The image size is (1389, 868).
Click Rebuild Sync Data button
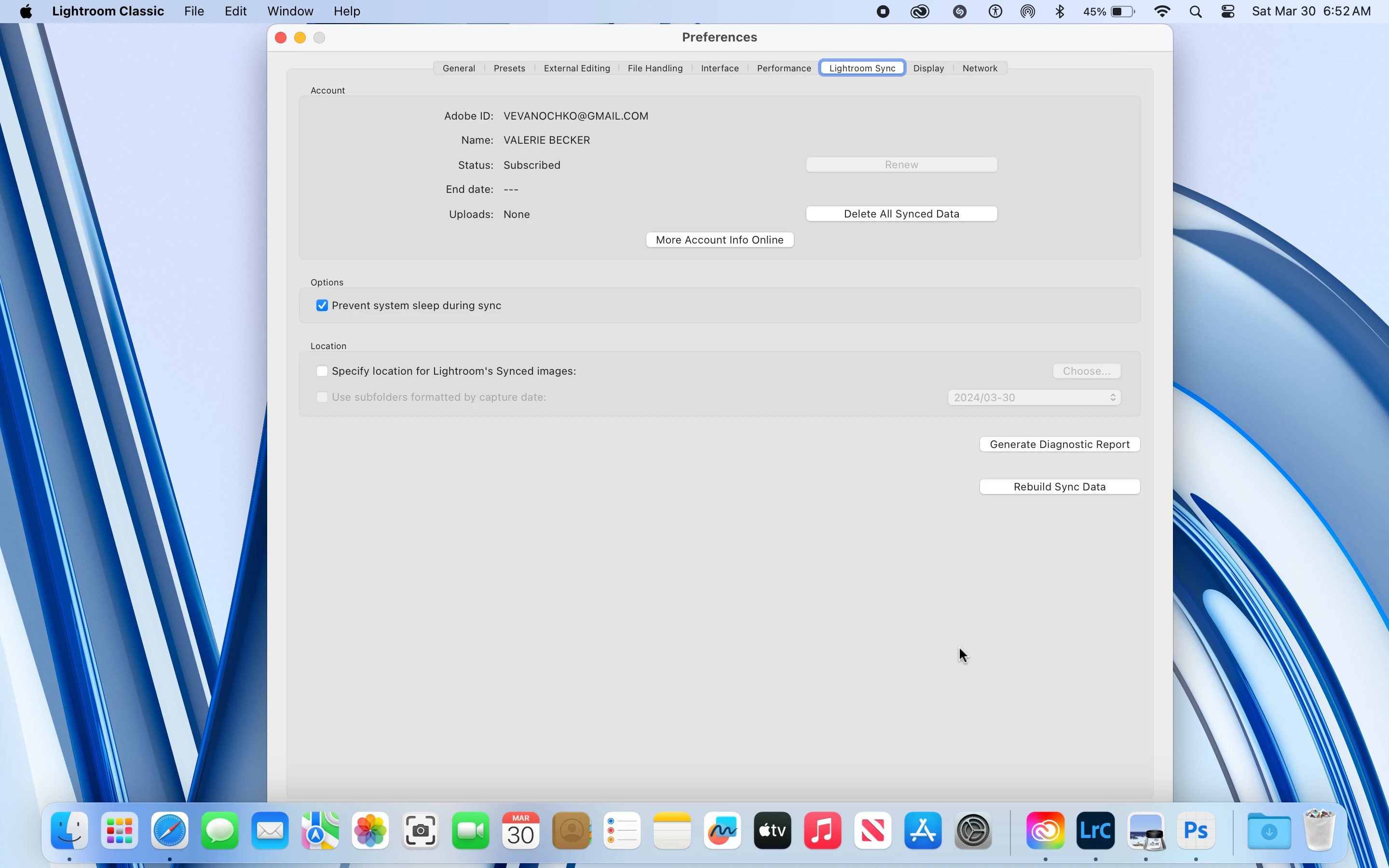click(x=1059, y=487)
